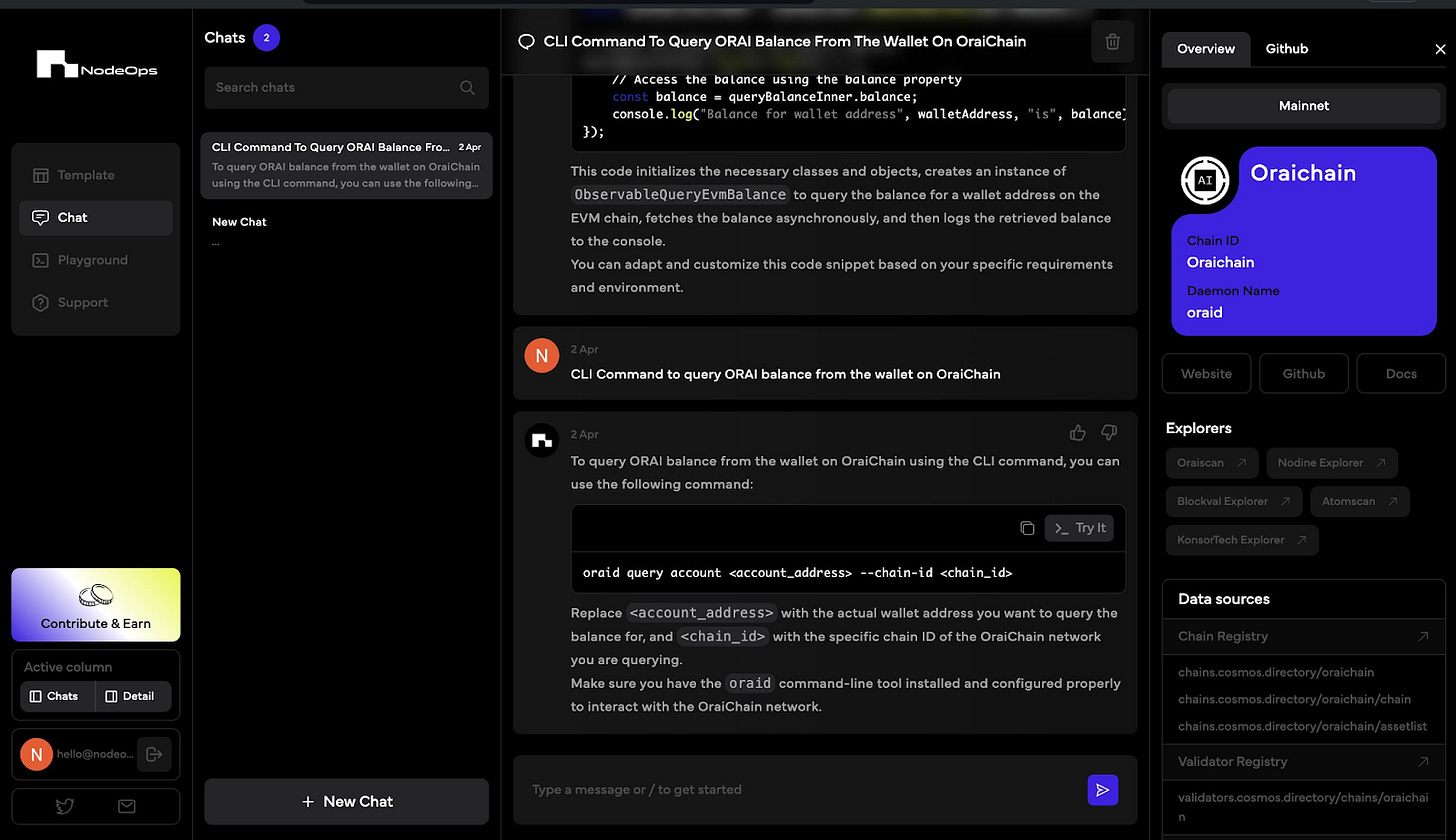
Task: Open the Nodine Explorer
Action: pyautogui.click(x=1332, y=463)
